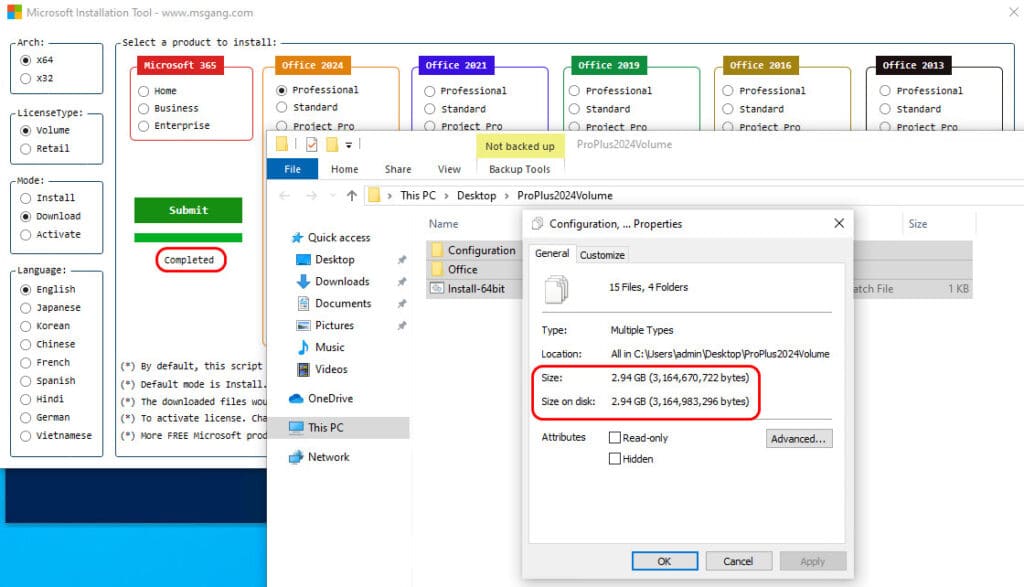Screen dimensions: 1024x587
Task: Choose Retail license type
Action: (x=27, y=149)
